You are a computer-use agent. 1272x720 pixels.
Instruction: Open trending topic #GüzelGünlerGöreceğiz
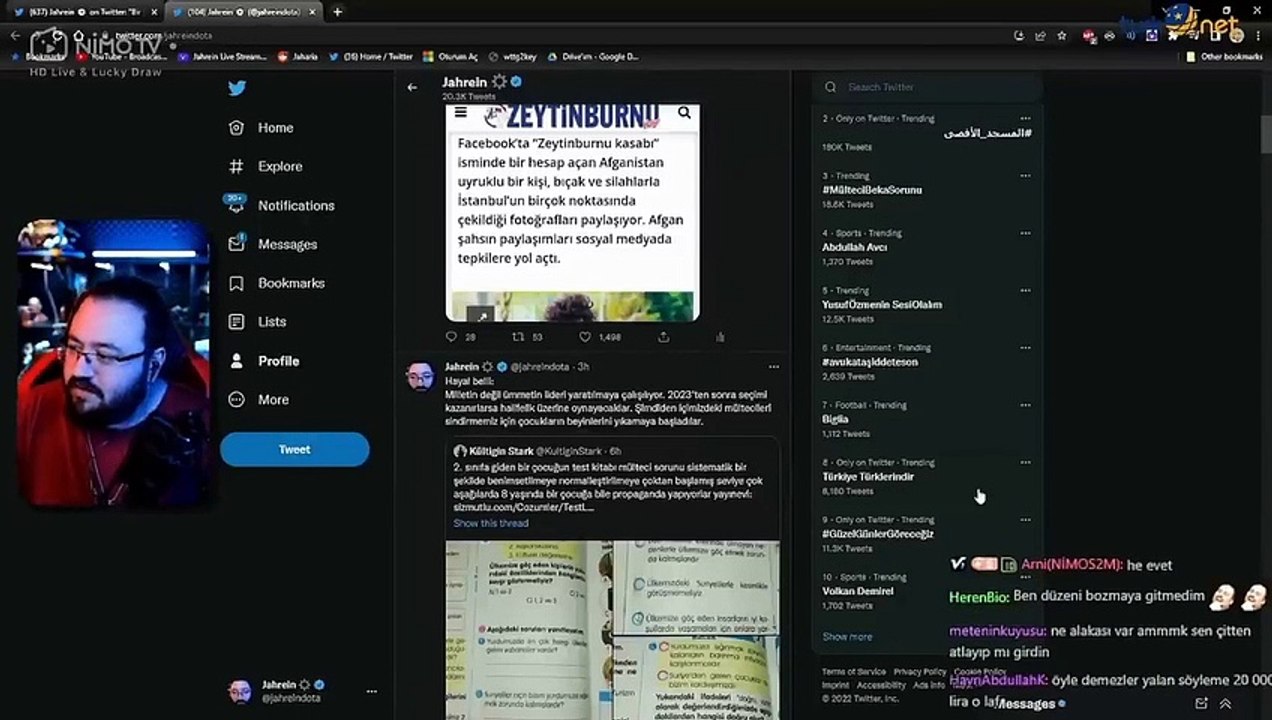[x=878, y=534]
